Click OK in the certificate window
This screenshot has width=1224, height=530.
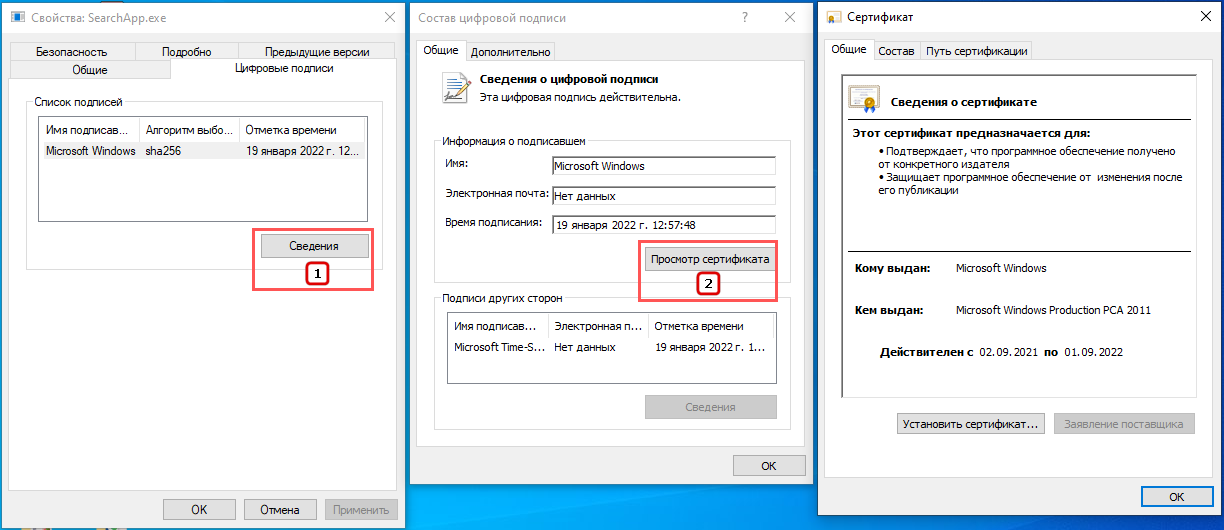[x=1177, y=497]
